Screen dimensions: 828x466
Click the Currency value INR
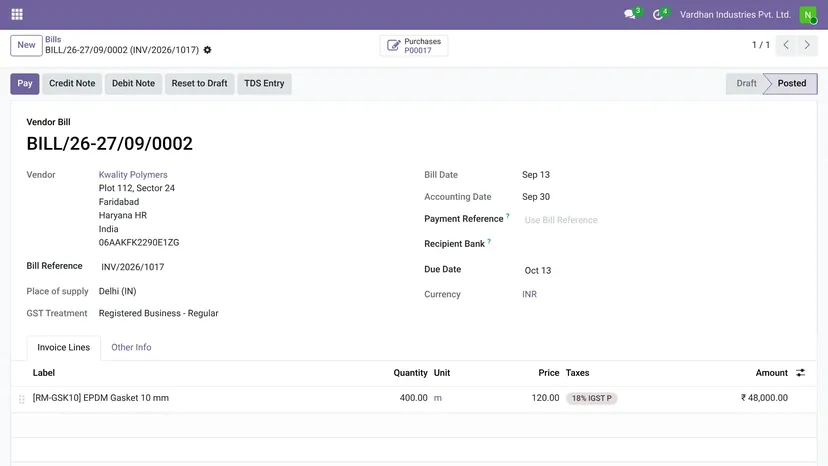point(529,294)
